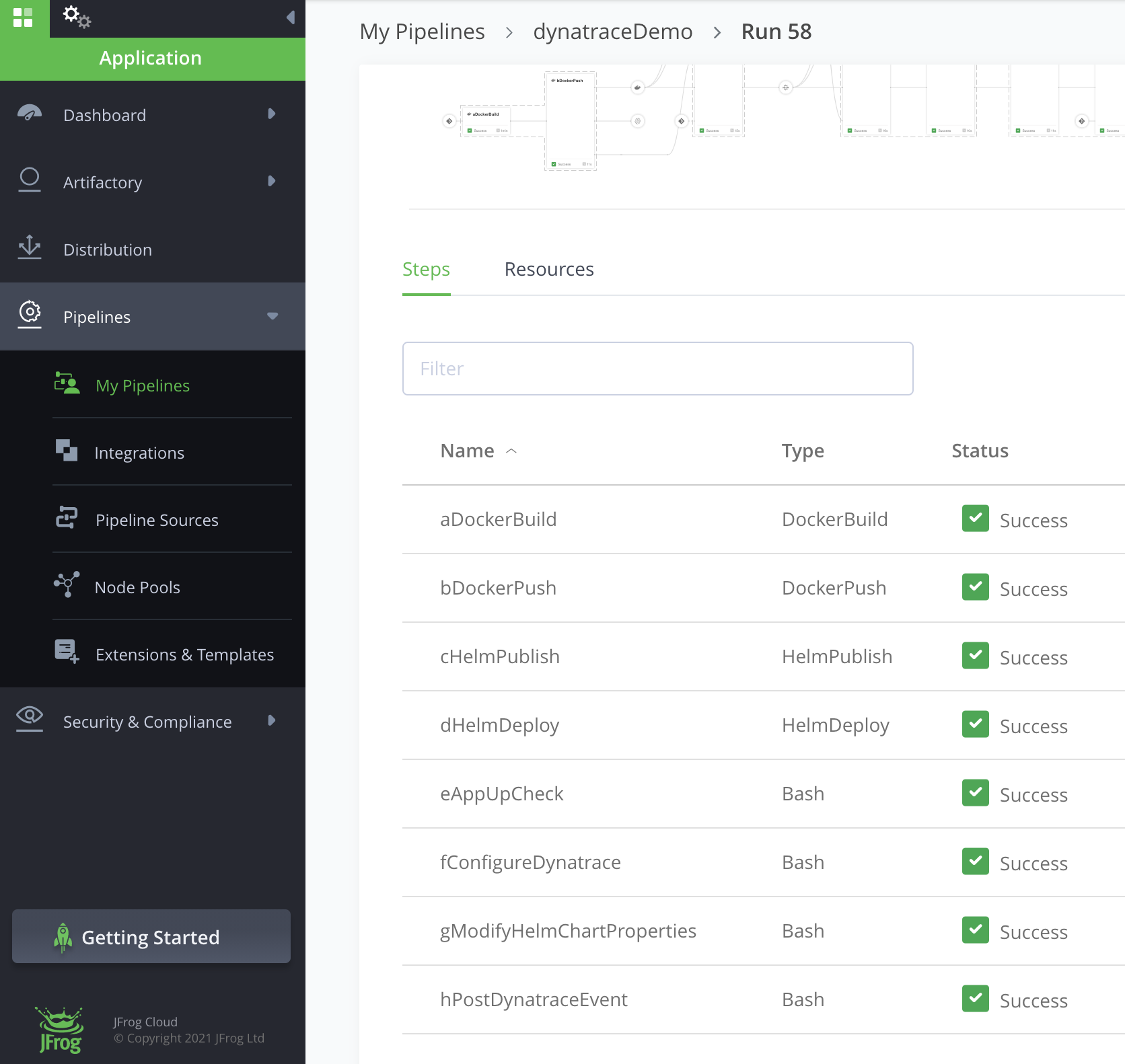The width and height of the screenshot is (1125, 1064).
Task: Open Integrations under Pipelines
Action: [x=139, y=453]
